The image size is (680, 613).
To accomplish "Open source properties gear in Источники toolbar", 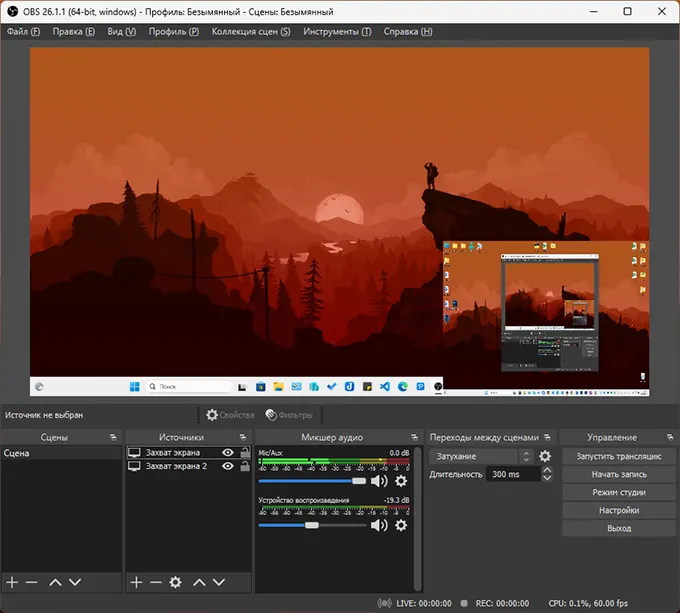I will (x=176, y=582).
